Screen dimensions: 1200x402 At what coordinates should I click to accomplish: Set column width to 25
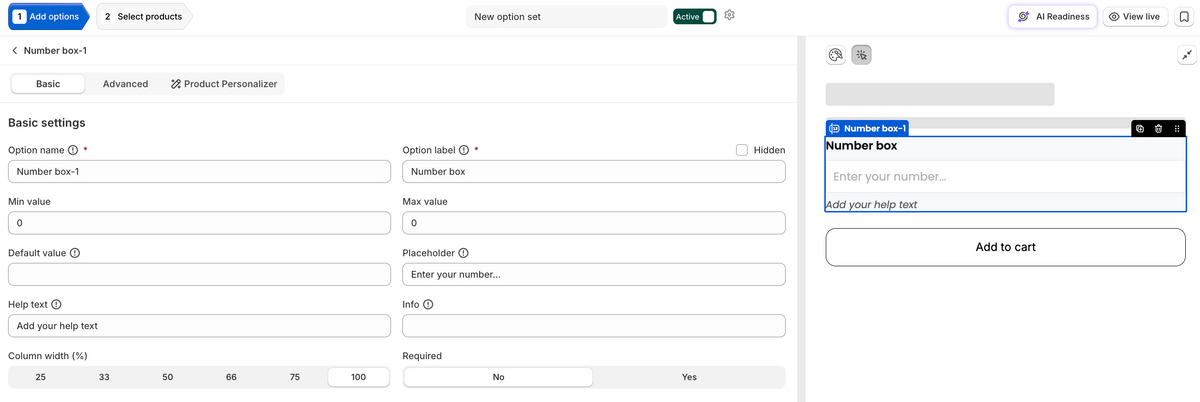point(40,377)
